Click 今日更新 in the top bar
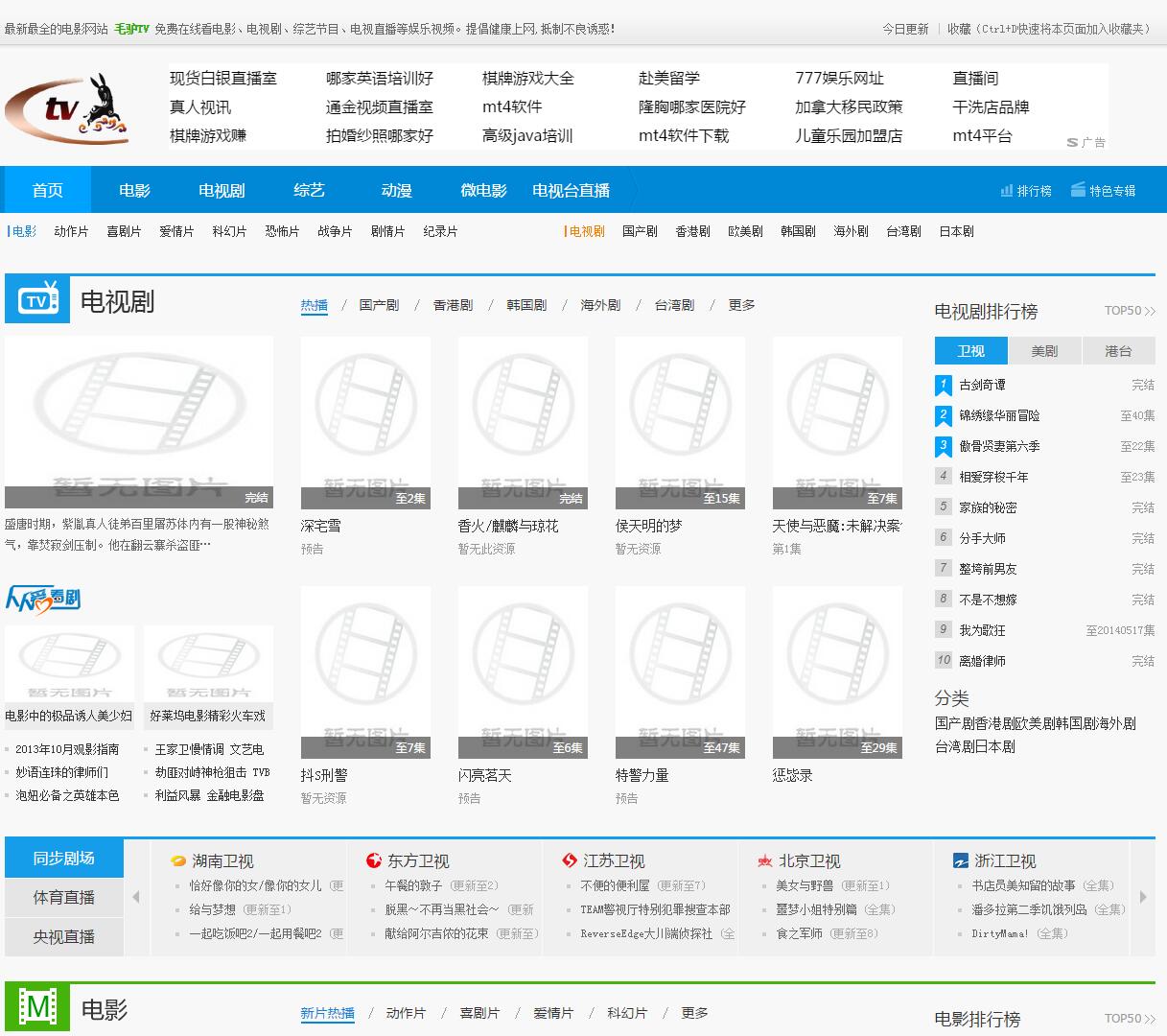This screenshot has width=1167, height=1036. (905, 29)
